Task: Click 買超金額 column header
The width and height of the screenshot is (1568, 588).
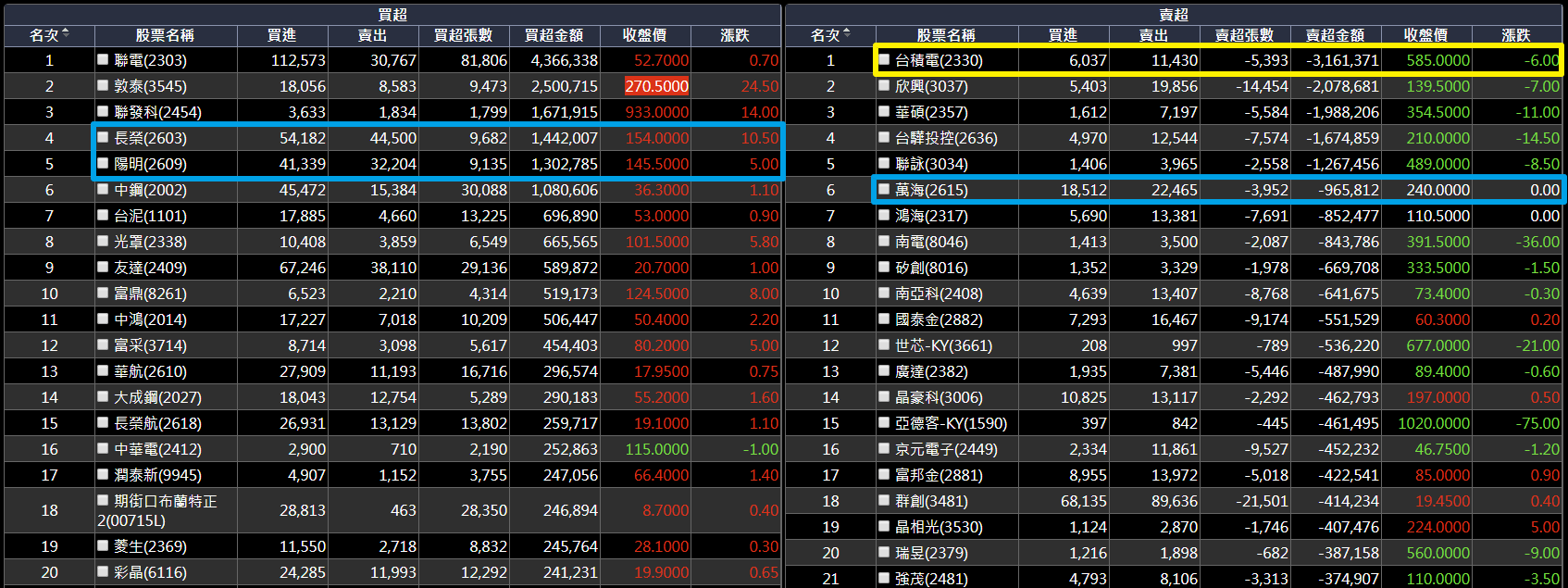Action: [554, 34]
